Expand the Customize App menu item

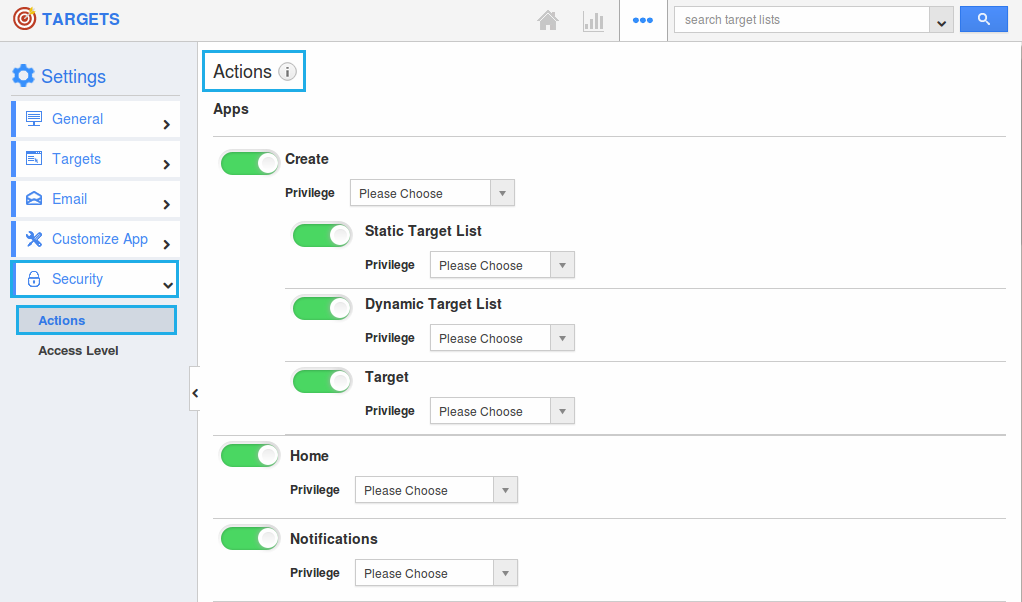pos(96,239)
